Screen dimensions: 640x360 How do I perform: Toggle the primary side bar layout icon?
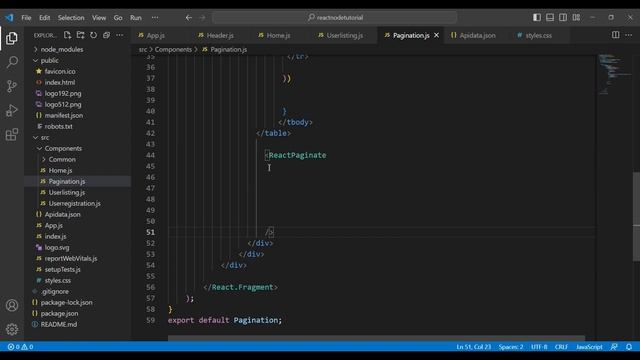537,18
